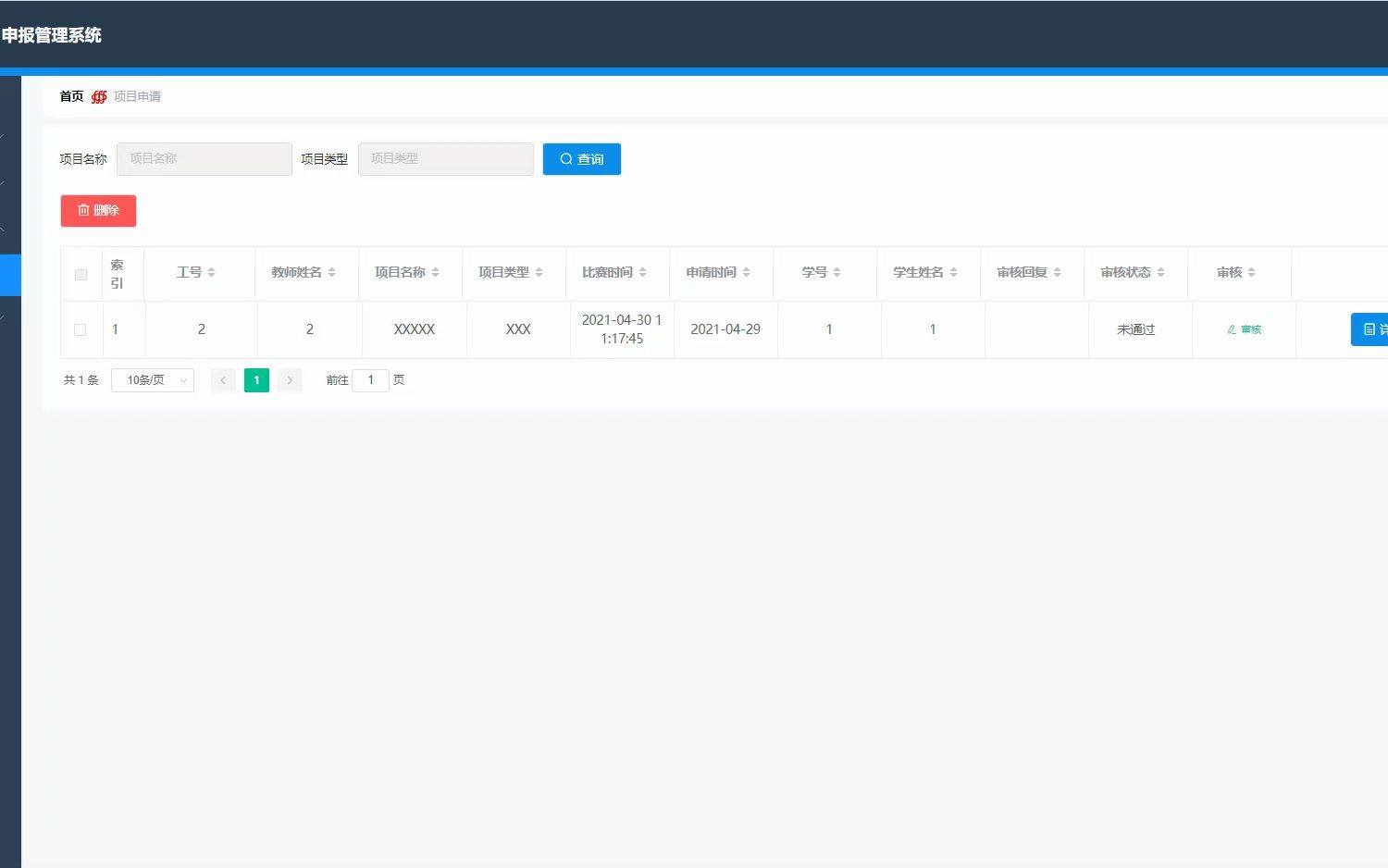Open the 10条/页 page size dropdown

[x=153, y=380]
